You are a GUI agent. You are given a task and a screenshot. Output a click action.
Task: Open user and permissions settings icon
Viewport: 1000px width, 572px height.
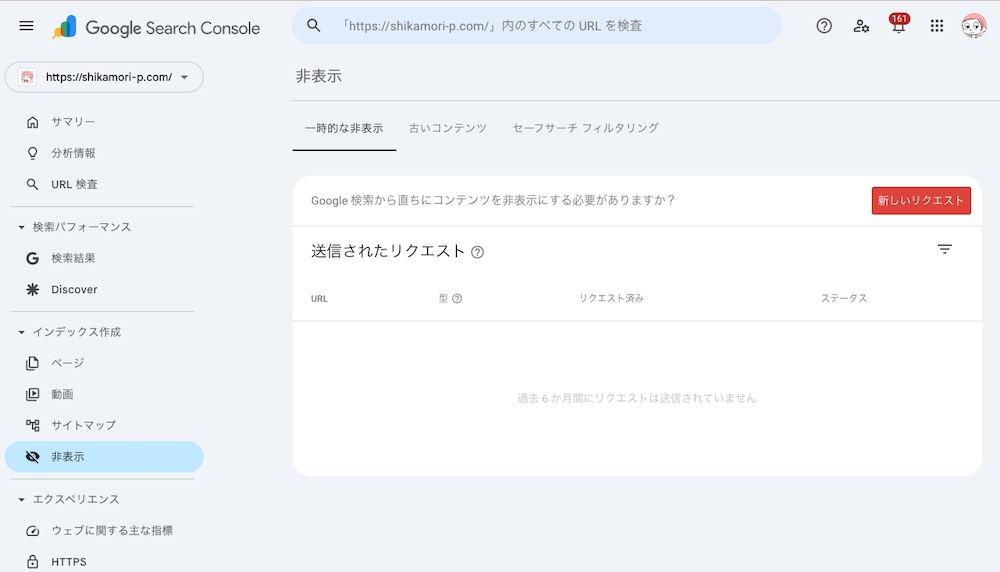click(x=861, y=26)
